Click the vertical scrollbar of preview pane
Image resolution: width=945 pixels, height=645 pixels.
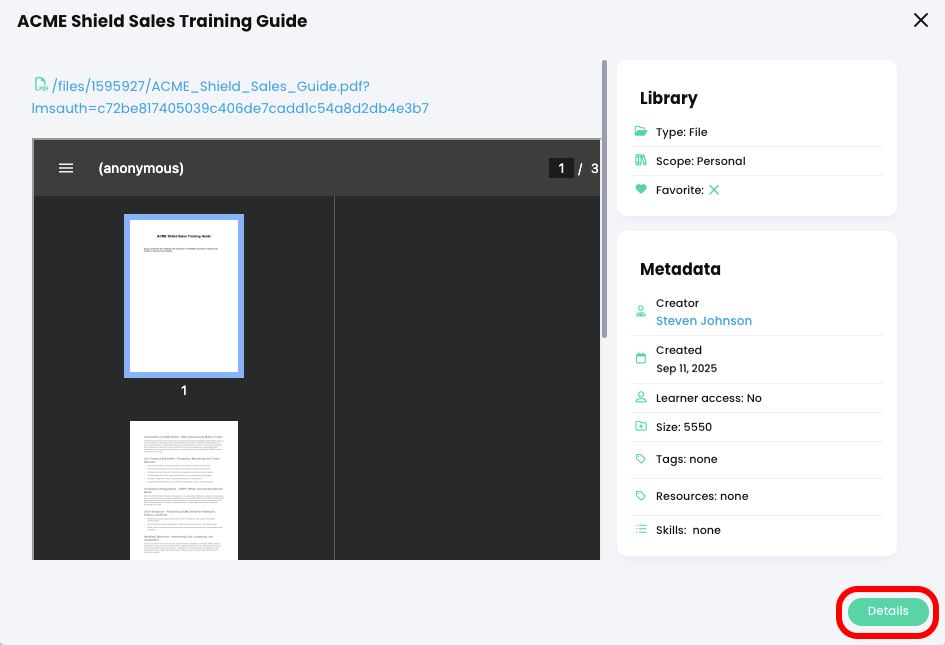coord(604,199)
